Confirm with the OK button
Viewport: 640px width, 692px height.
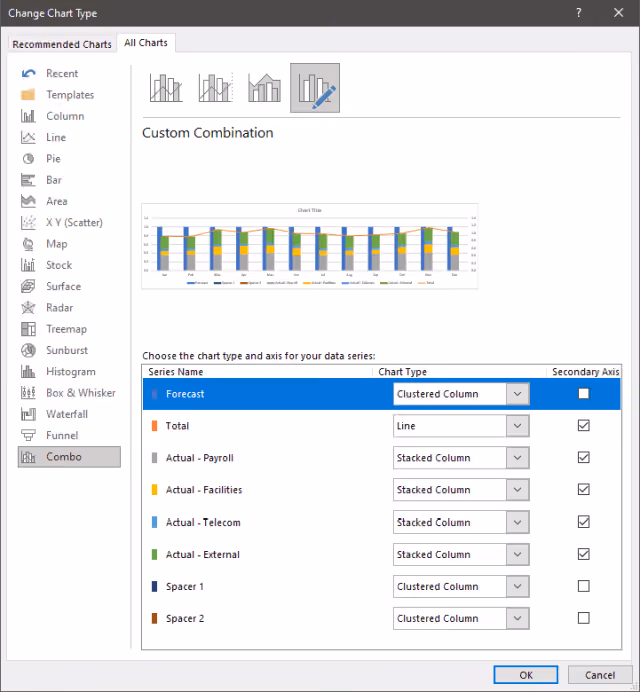tap(526, 675)
